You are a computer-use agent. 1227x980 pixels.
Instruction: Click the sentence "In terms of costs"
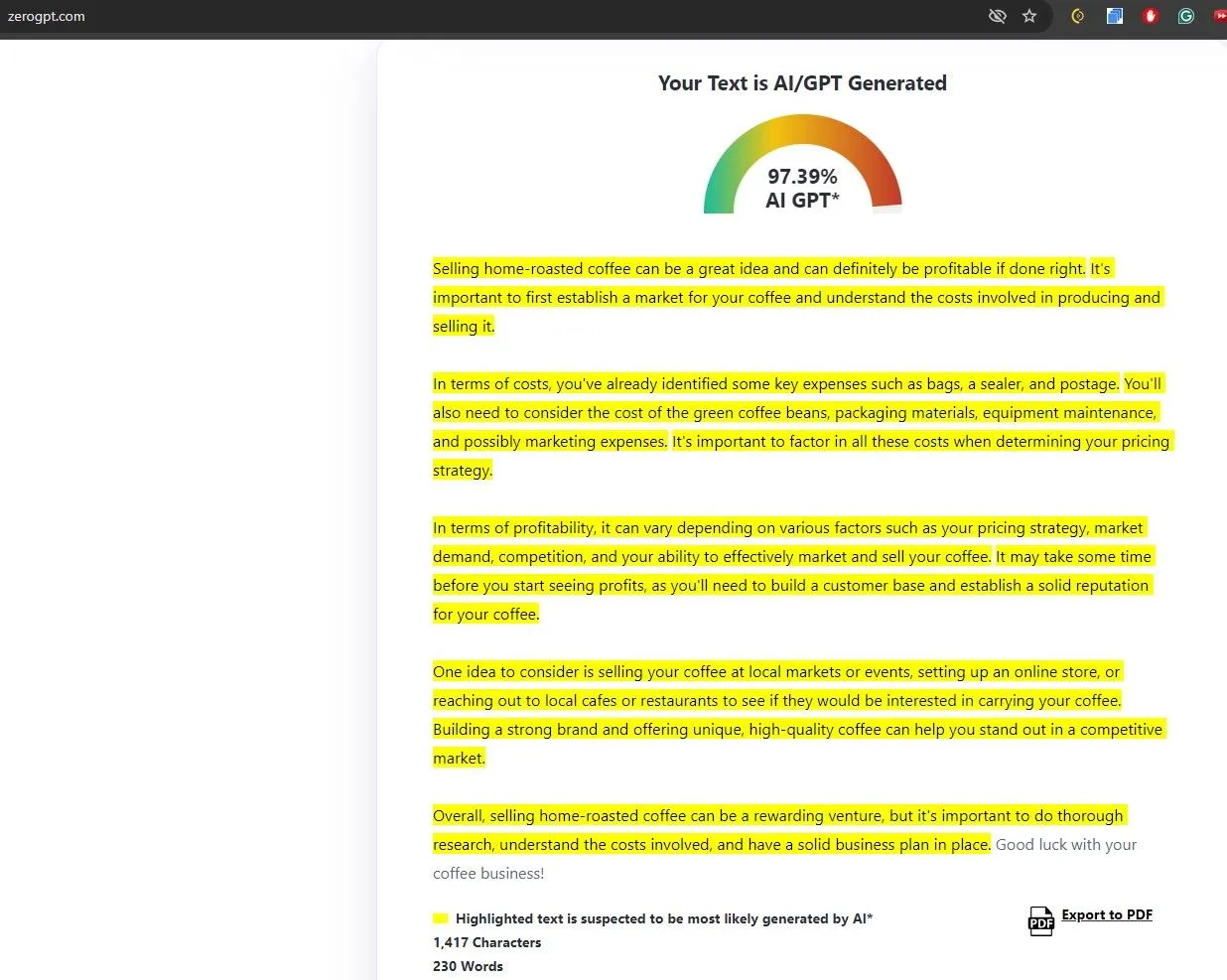(774, 384)
